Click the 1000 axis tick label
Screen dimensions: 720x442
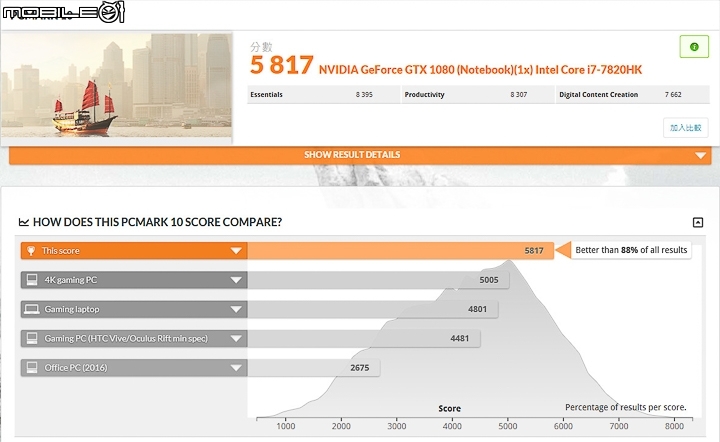click(286, 426)
